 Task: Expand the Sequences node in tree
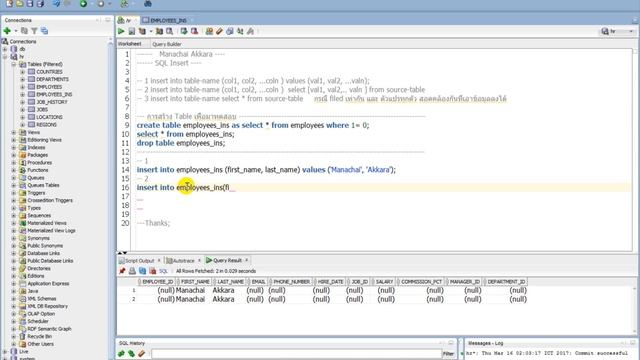tap(13, 216)
